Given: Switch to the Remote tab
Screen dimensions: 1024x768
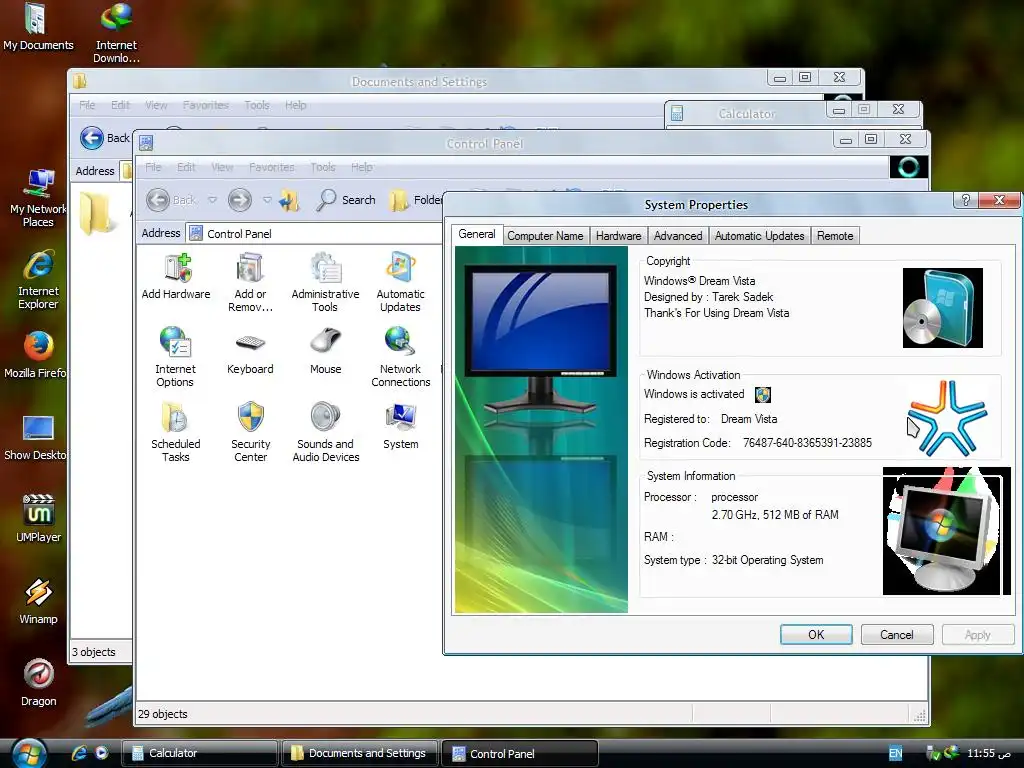Looking at the screenshot, I should point(835,236).
